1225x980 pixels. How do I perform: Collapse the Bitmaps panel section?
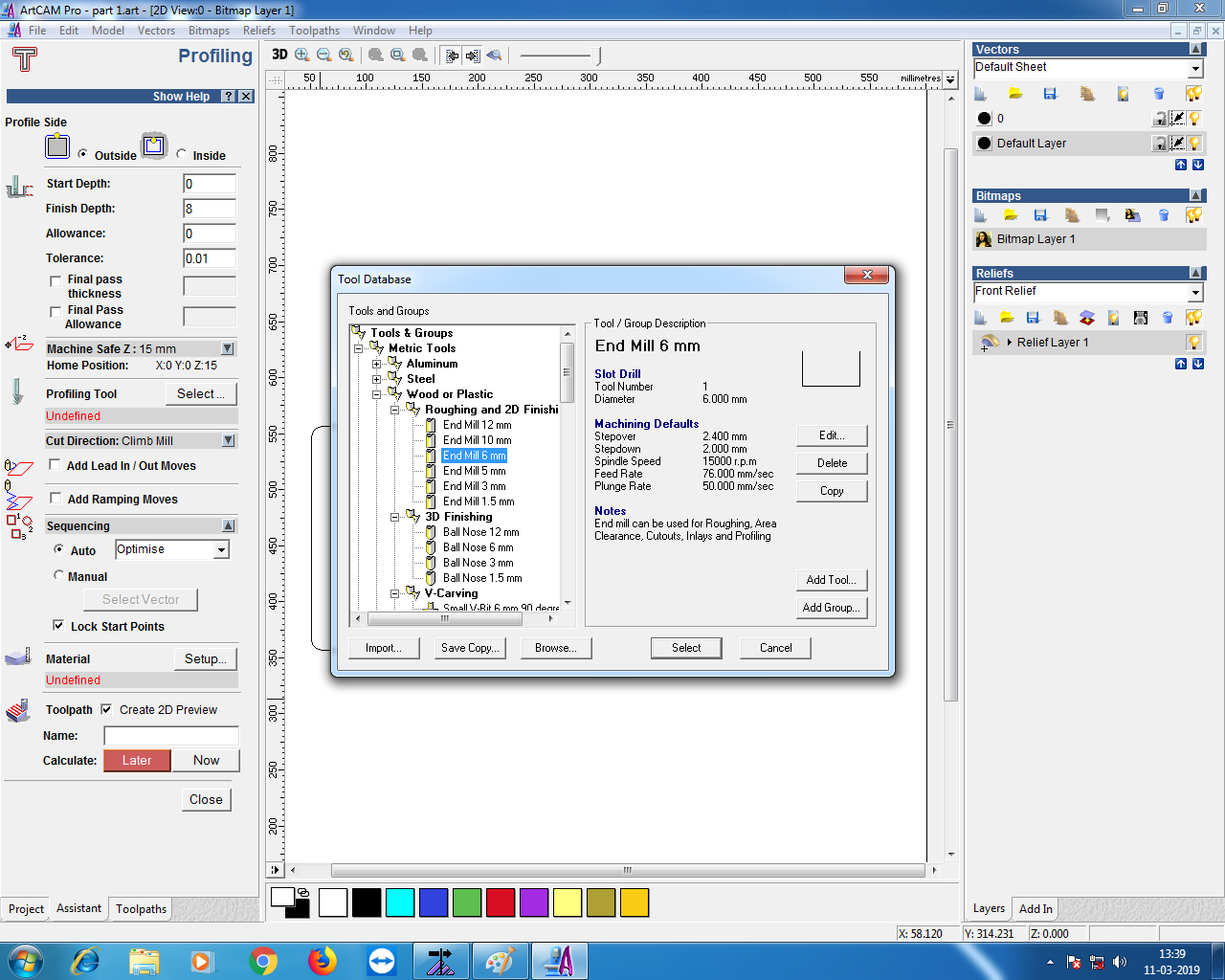click(x=1195, y=195)
